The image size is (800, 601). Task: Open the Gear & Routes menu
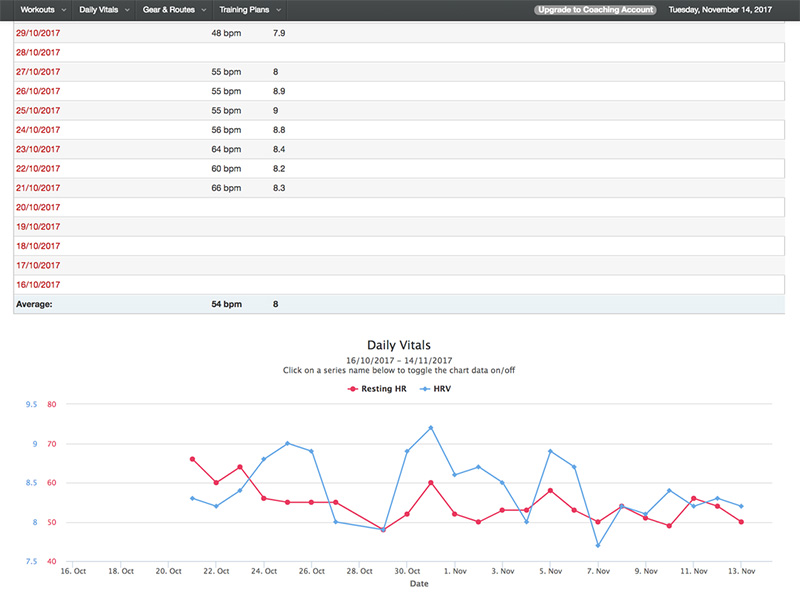(174, 10)
